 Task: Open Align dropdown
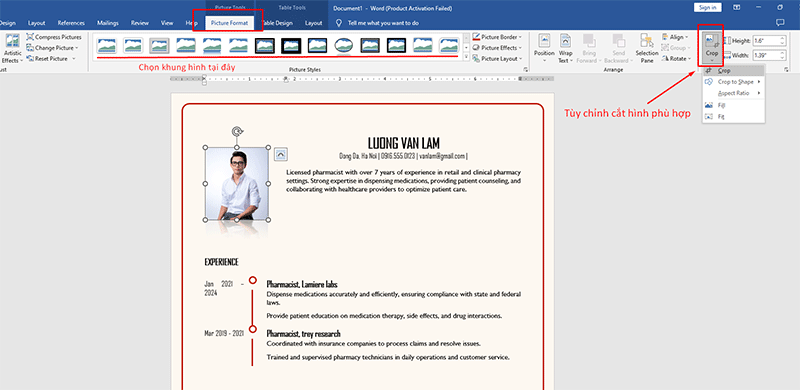[674, 37]
